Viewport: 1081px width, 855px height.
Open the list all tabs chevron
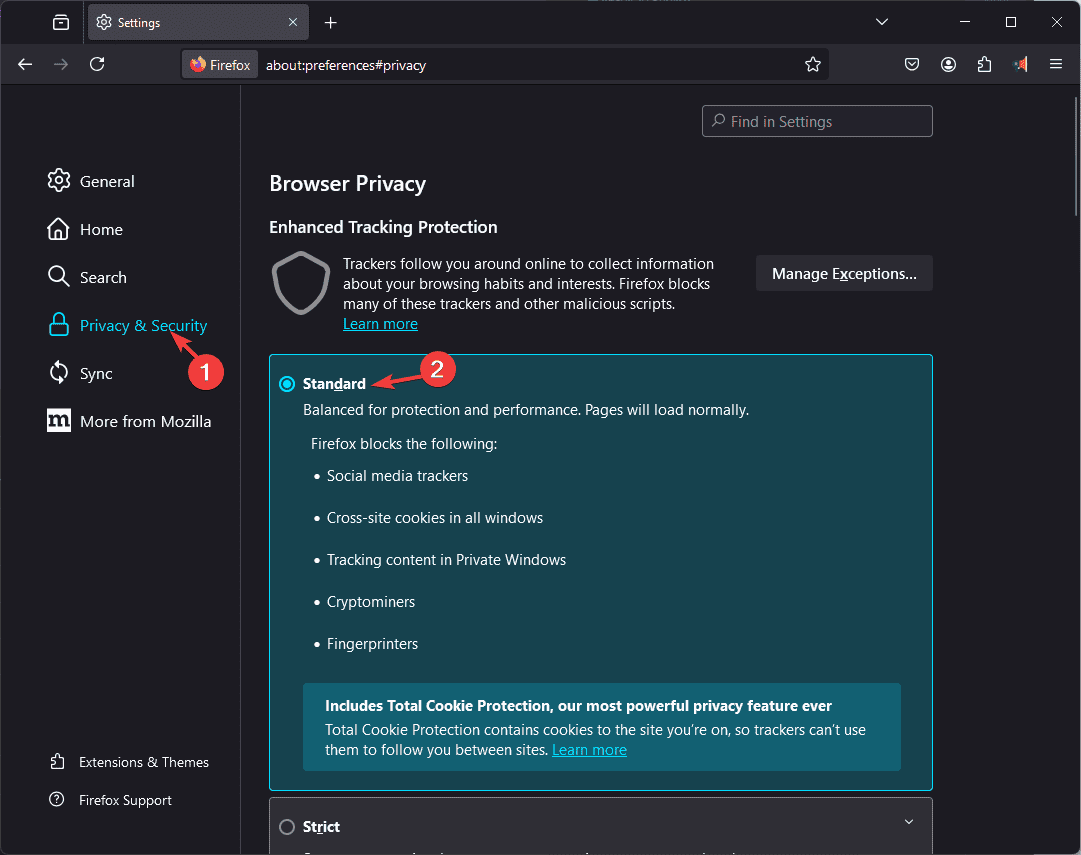click(x=882, y=22)
